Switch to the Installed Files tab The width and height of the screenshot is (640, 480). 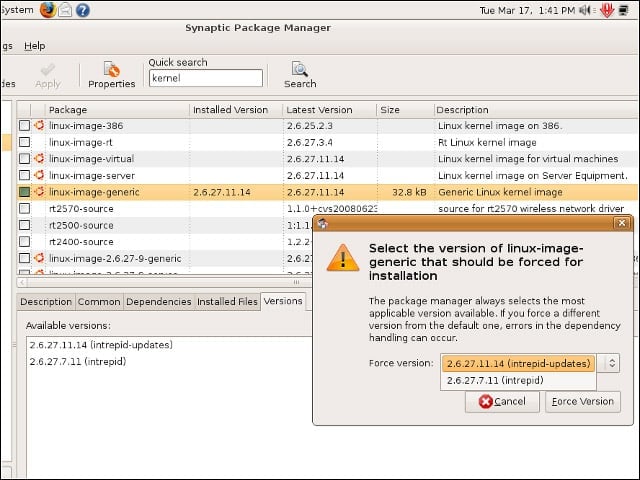[227, 302]
